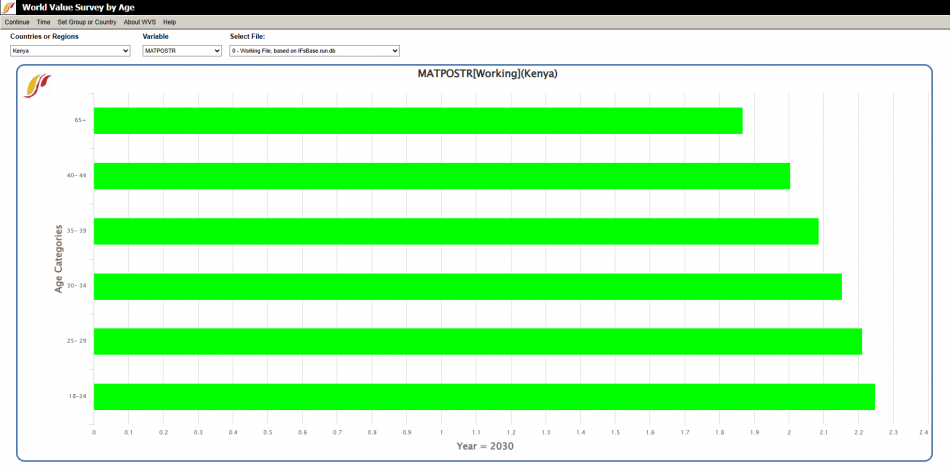Image resolution: width=950 pixels, height=469 pixels.
Task: Select the 30-34 age bar
Action: (x=467, y=286)
